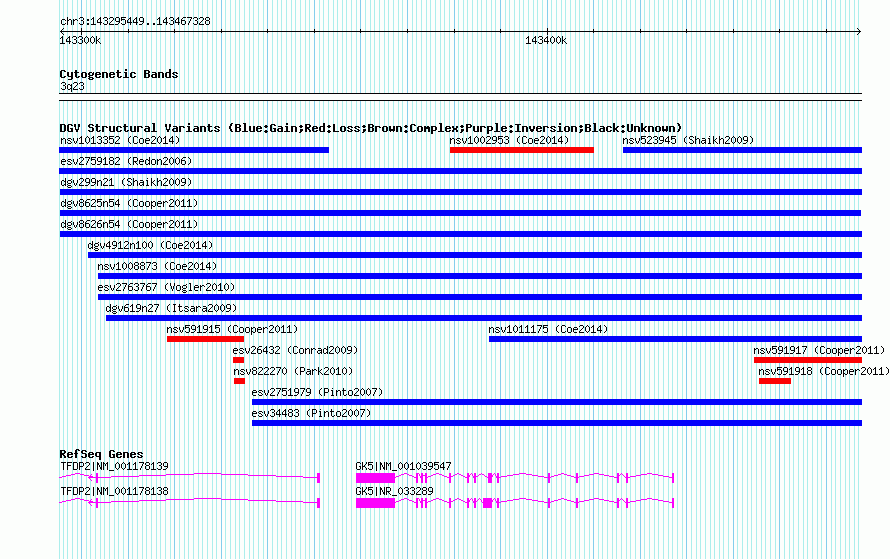
Task: Select the dgv8626n54 (Cooper2011) label
Action: (129, 224)
